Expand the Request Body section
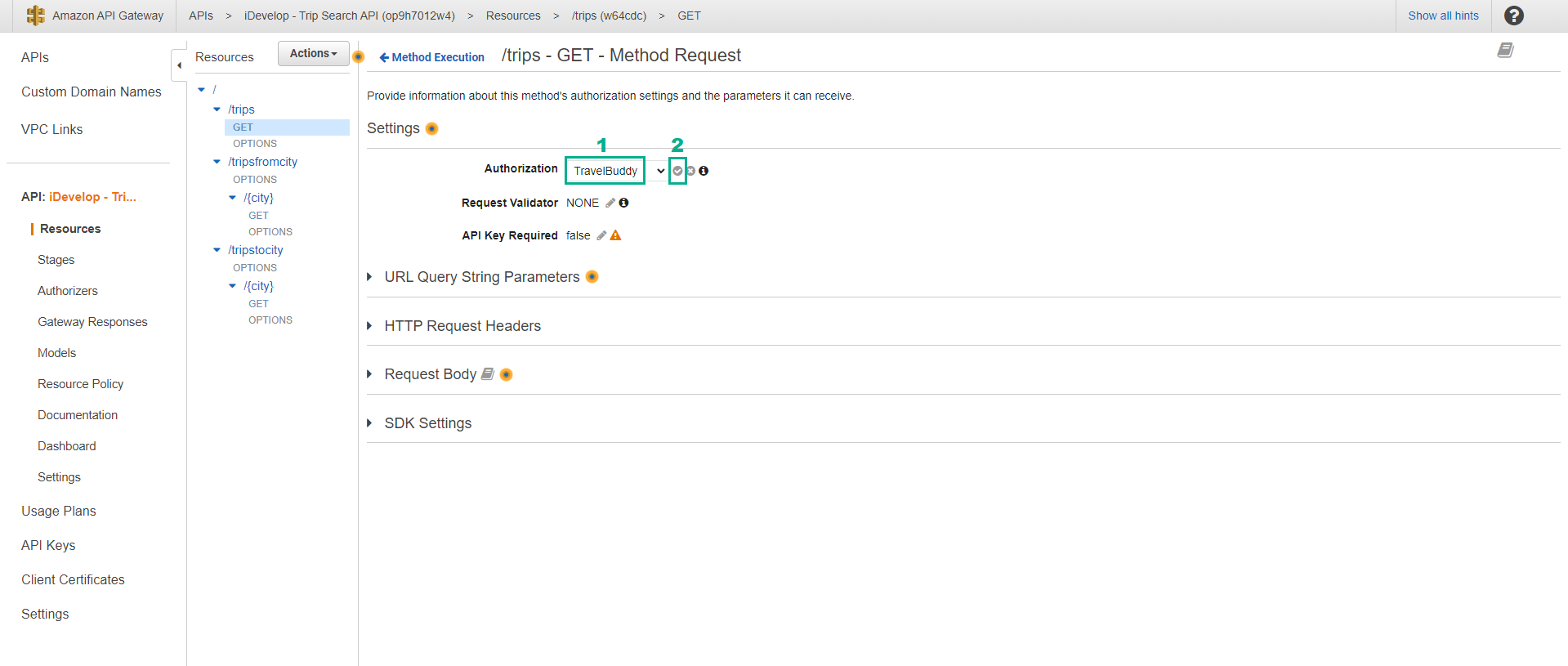 (x=369, y=374)
